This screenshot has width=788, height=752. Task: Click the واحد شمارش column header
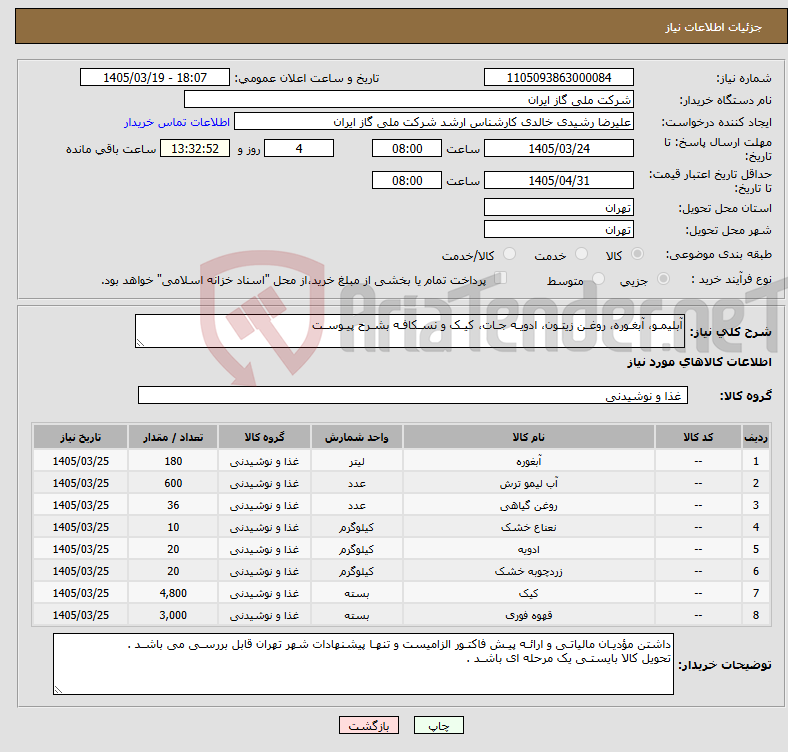click(357, 437)
